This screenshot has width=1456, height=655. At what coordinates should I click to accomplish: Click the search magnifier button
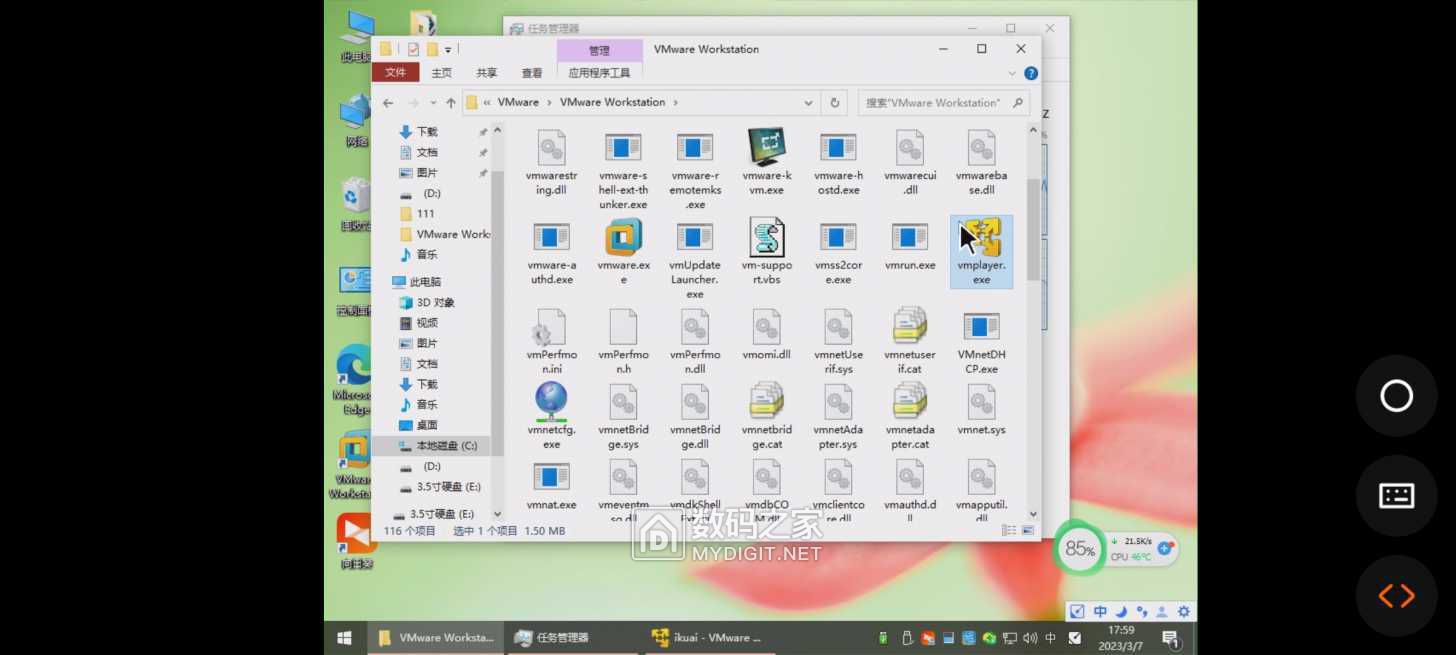coord(1018,102)
